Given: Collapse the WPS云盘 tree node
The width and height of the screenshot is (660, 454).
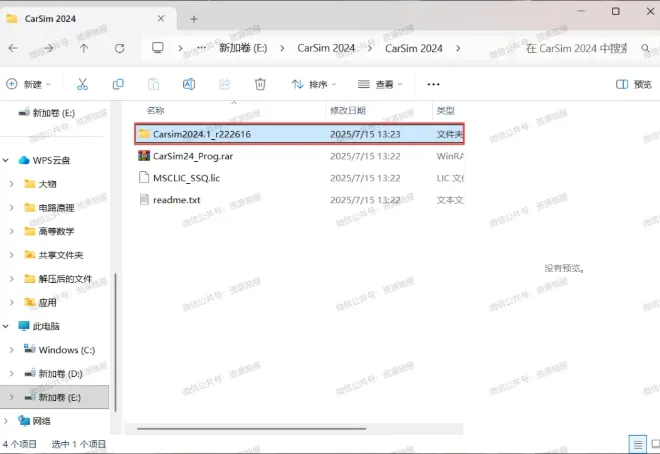Looking at the screenshot, I should tap(6, 160).
